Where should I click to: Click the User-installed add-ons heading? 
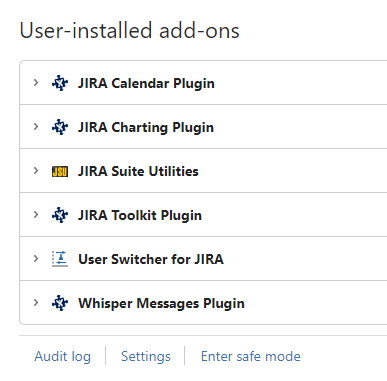click(x=129, y=31)
